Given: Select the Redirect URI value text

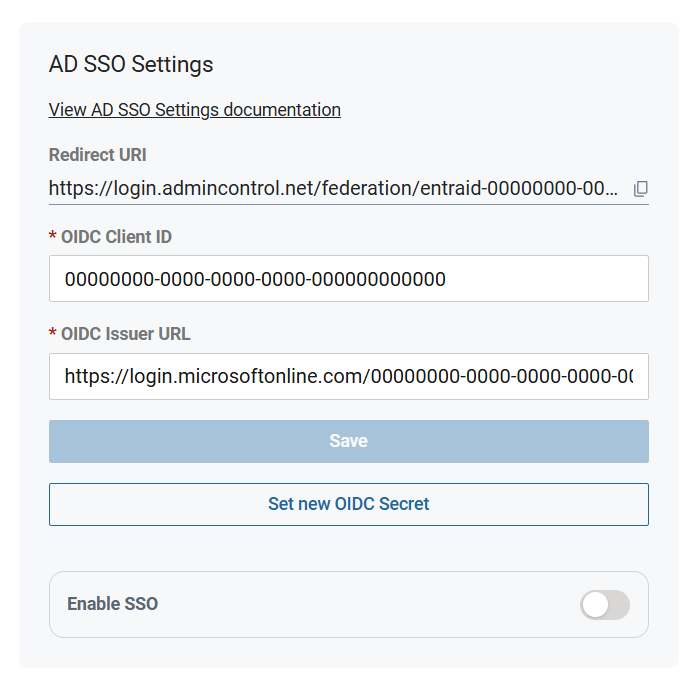Looking at the screenshot, I should click(x=333, y=188).
